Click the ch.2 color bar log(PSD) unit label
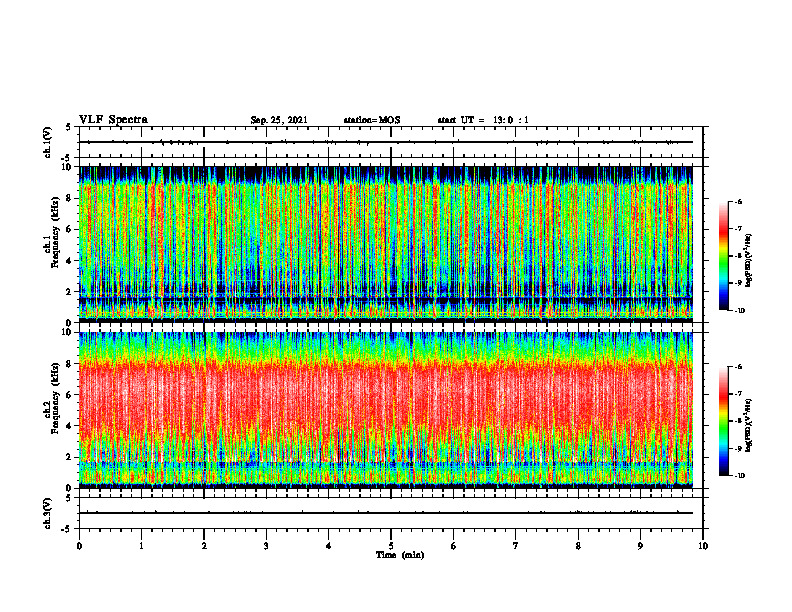The height and width of the screenshot is (612, 792). point(749,425)
